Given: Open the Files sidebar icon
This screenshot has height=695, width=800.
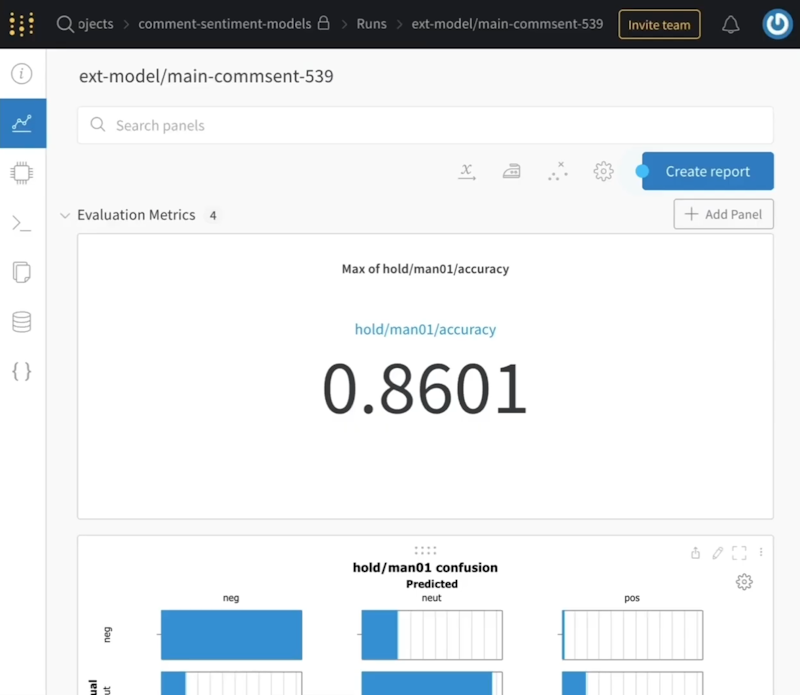Looking at the screenshot, I should point(22,272).
